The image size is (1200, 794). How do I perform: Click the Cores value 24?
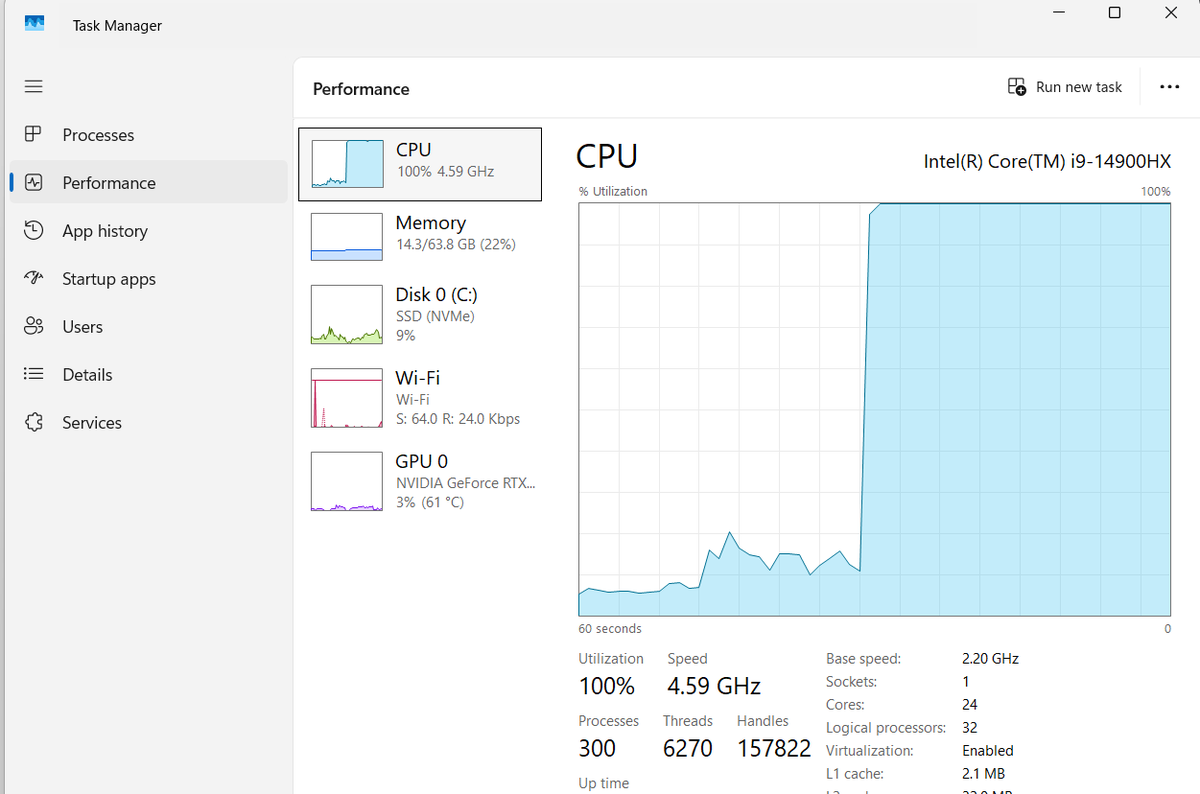970,704
